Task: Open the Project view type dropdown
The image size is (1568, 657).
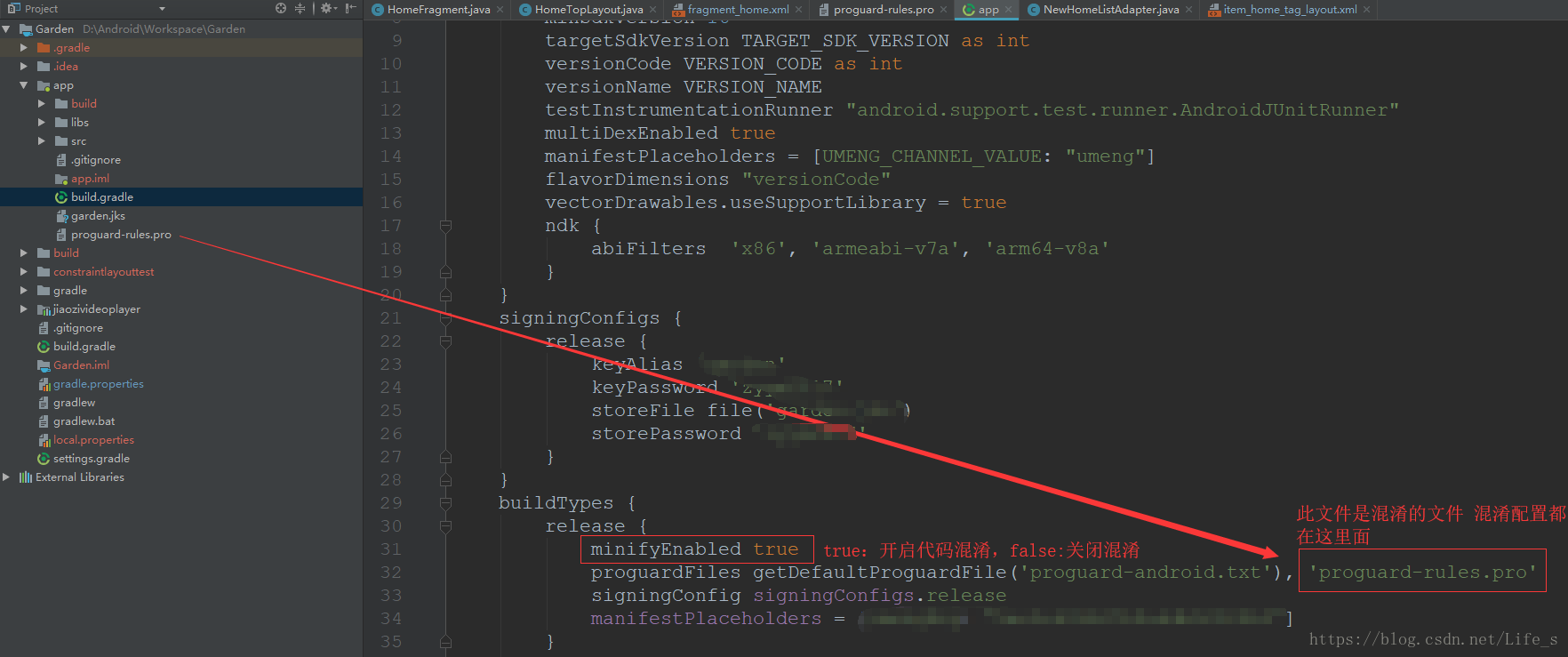Action: click(x=162, y=9)
